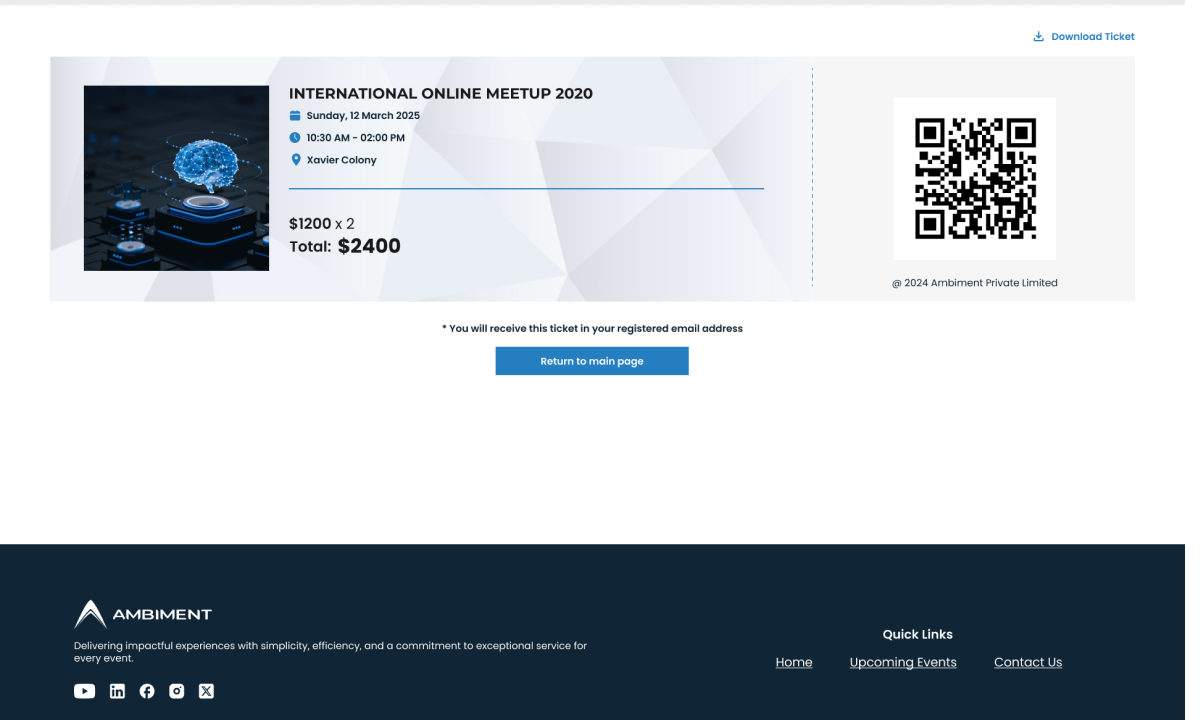Image resolution: width=1200 pixels, height=720 pixels.
Task: Click the Quick Links heading
Action: point(917,634)
